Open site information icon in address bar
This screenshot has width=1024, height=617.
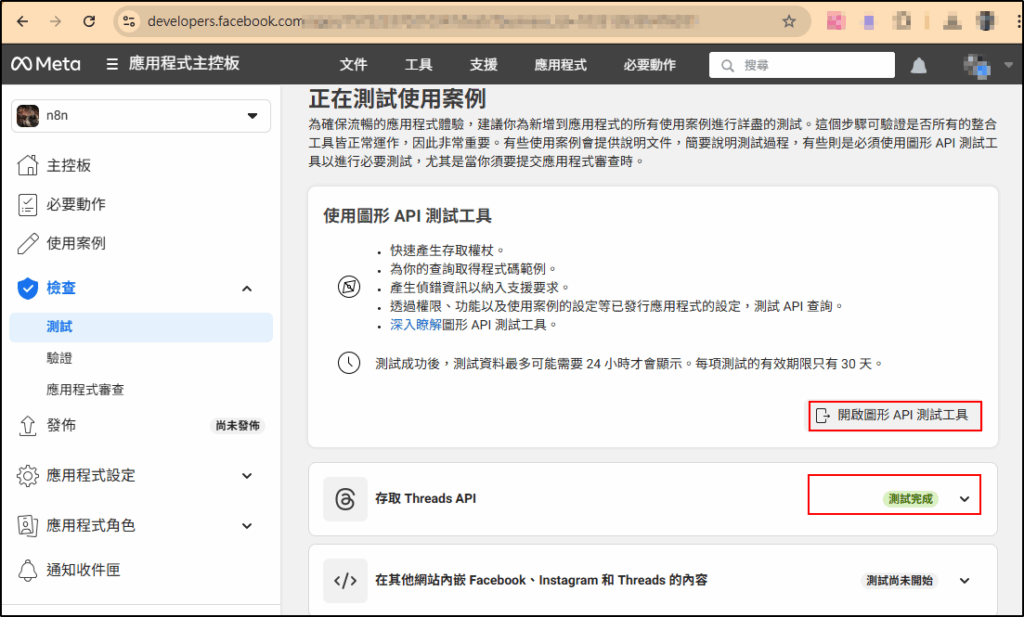(129, 22)
